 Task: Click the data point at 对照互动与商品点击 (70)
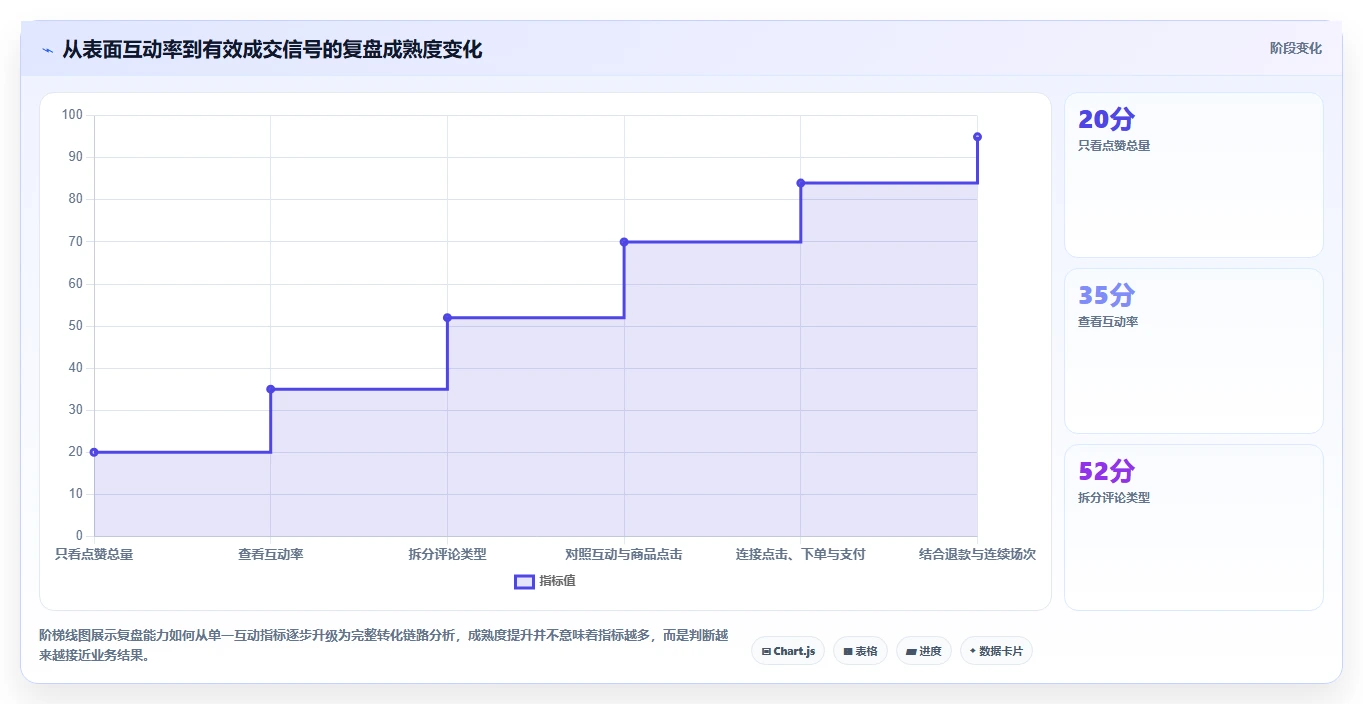point(624,242)
